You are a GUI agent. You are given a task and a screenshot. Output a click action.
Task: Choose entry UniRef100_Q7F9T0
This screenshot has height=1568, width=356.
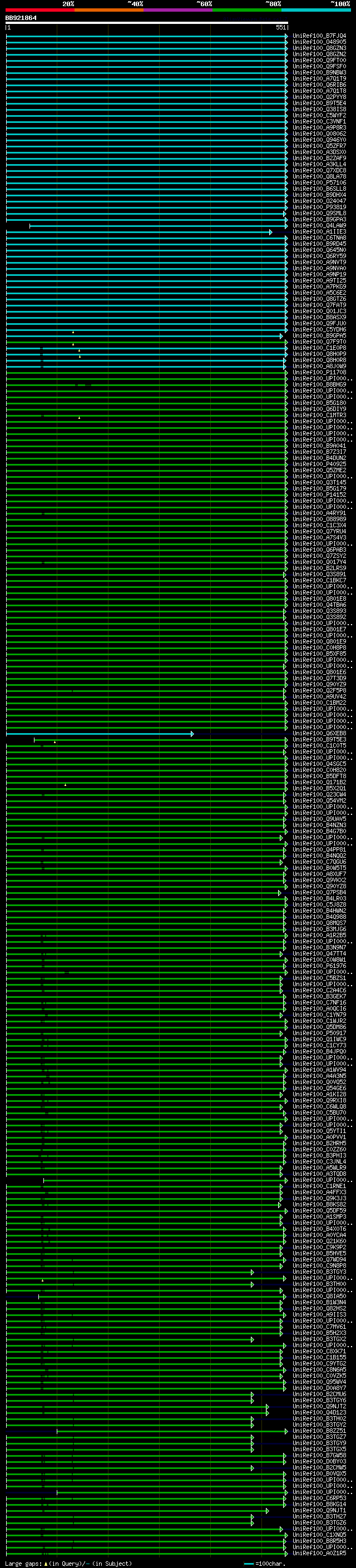[319, 342]
